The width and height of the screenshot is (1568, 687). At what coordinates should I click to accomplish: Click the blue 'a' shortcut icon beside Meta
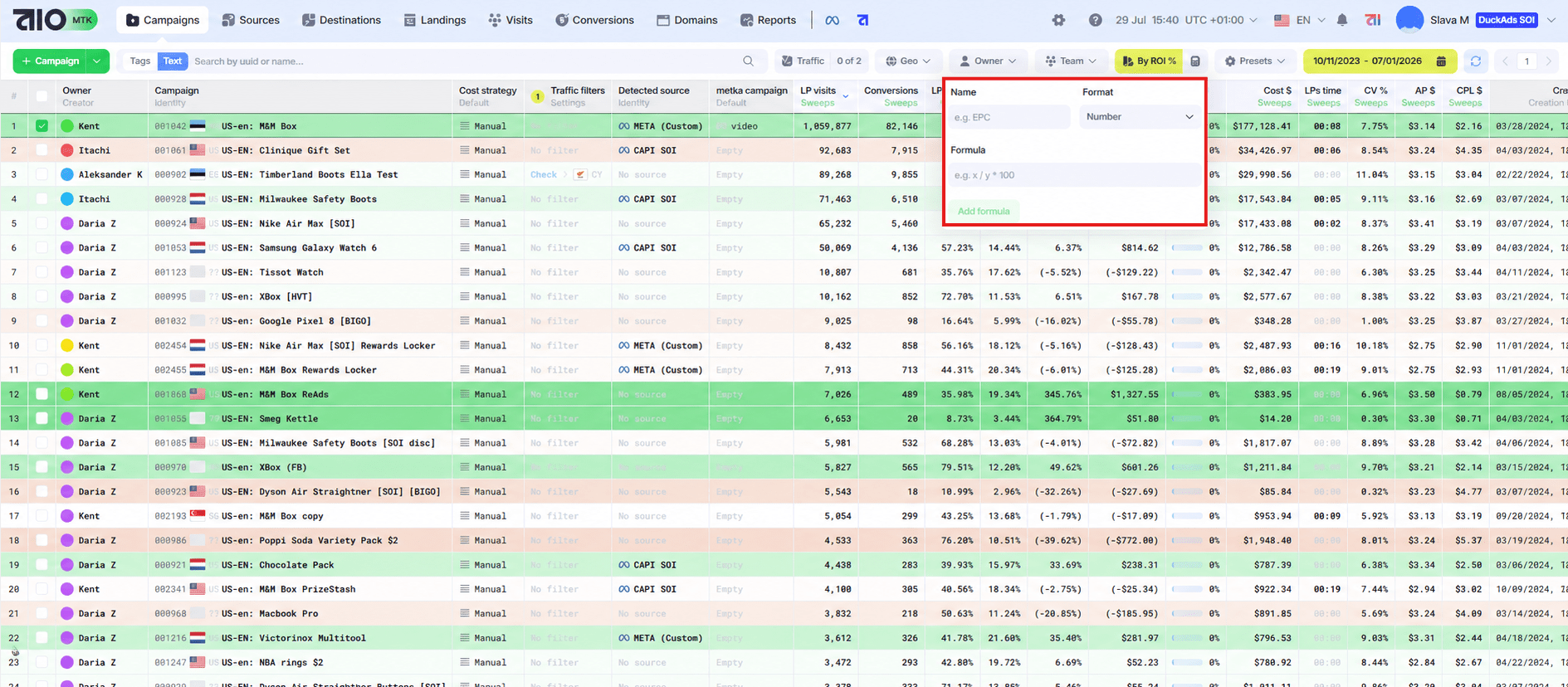tap(863, 20)
